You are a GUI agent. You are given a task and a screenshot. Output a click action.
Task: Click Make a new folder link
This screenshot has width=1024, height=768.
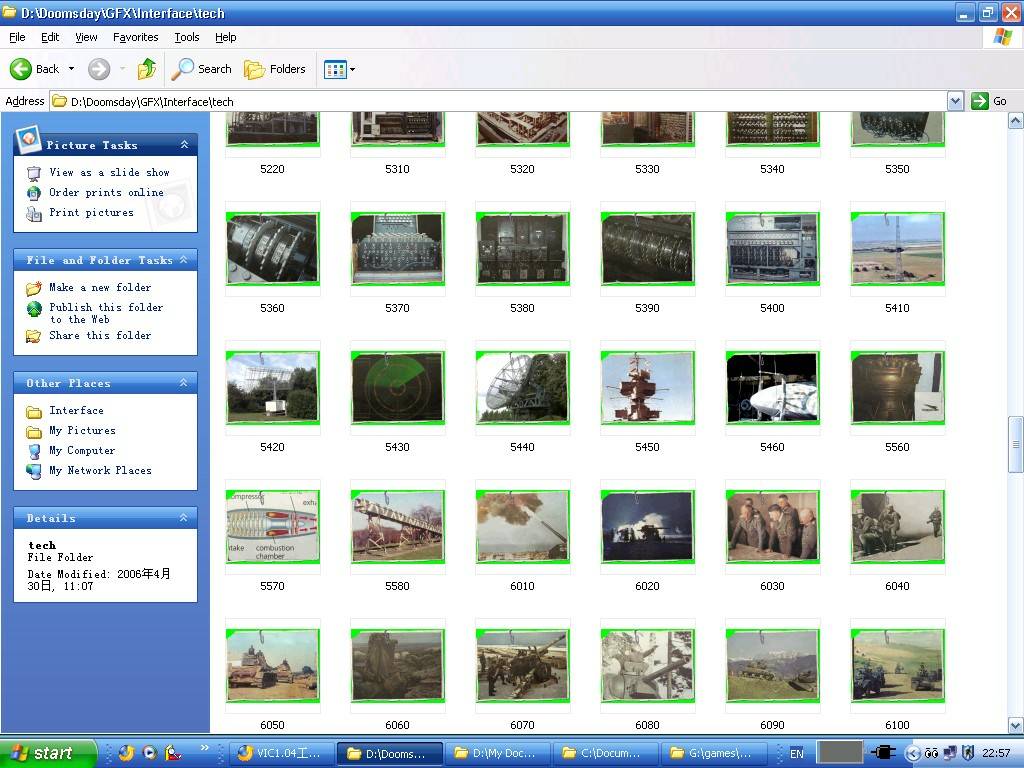(100, 287)
